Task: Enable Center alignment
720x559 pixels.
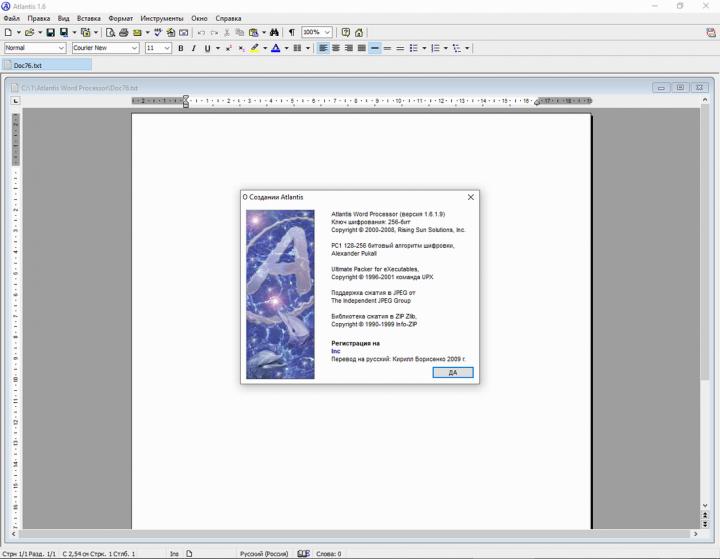Action: (336, 48)
